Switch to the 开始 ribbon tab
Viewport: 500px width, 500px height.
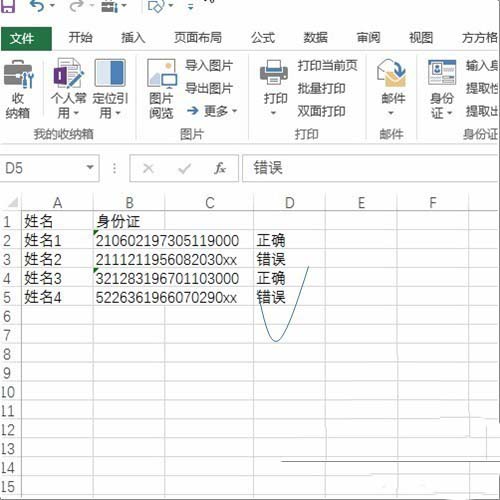(80, 38)
